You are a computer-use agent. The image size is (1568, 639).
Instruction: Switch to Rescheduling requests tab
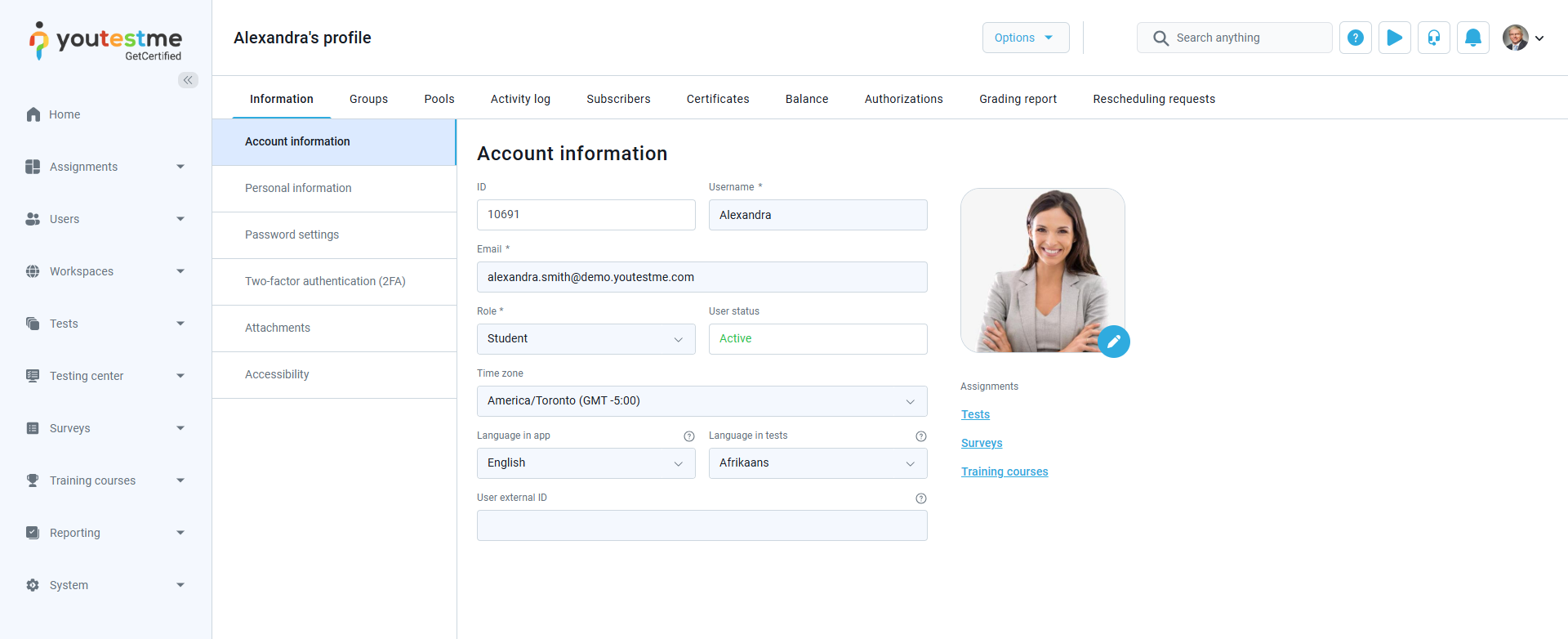point(1154,99)
